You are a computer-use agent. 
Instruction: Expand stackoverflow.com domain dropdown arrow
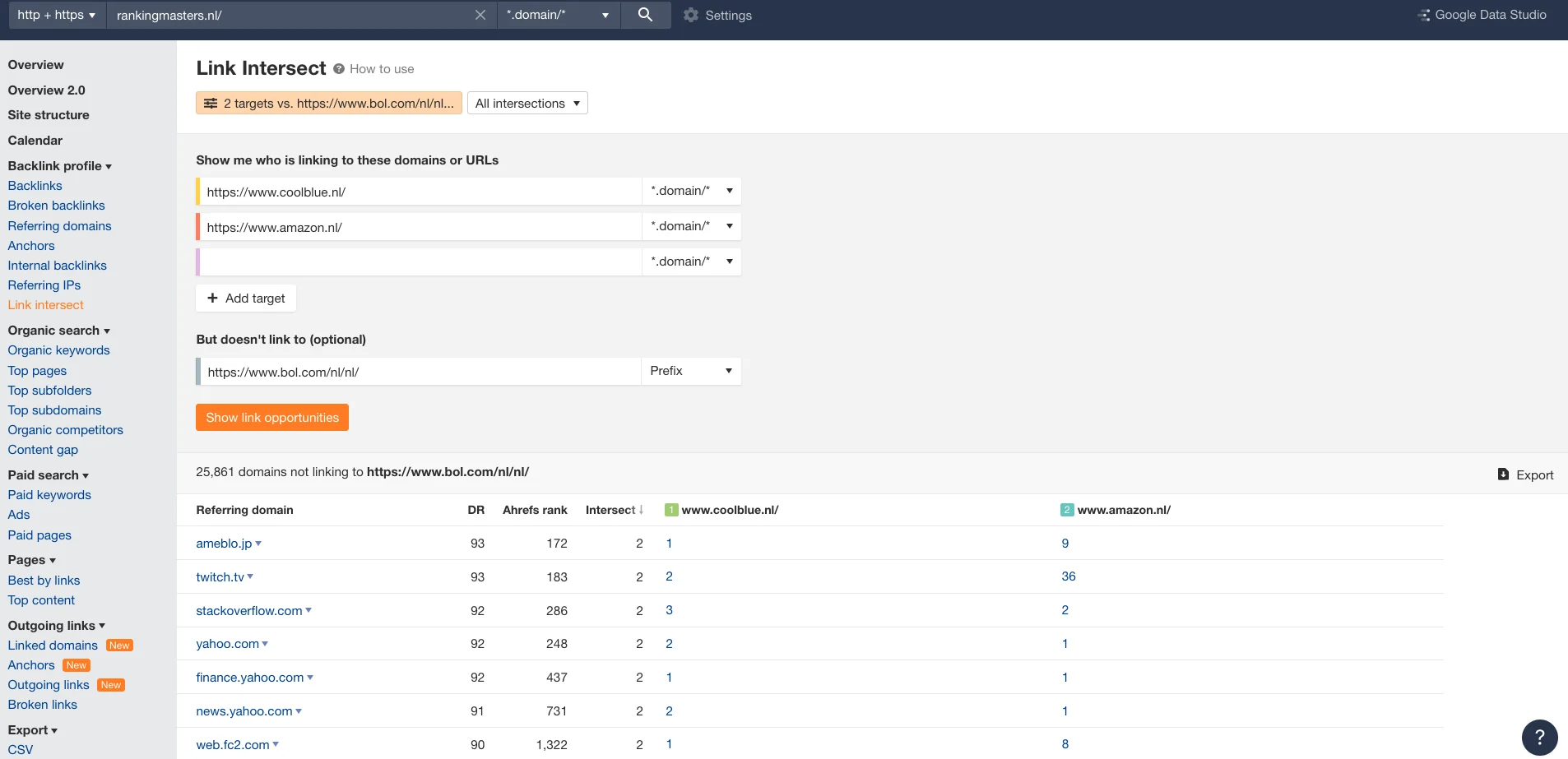(x=308, y=610)
